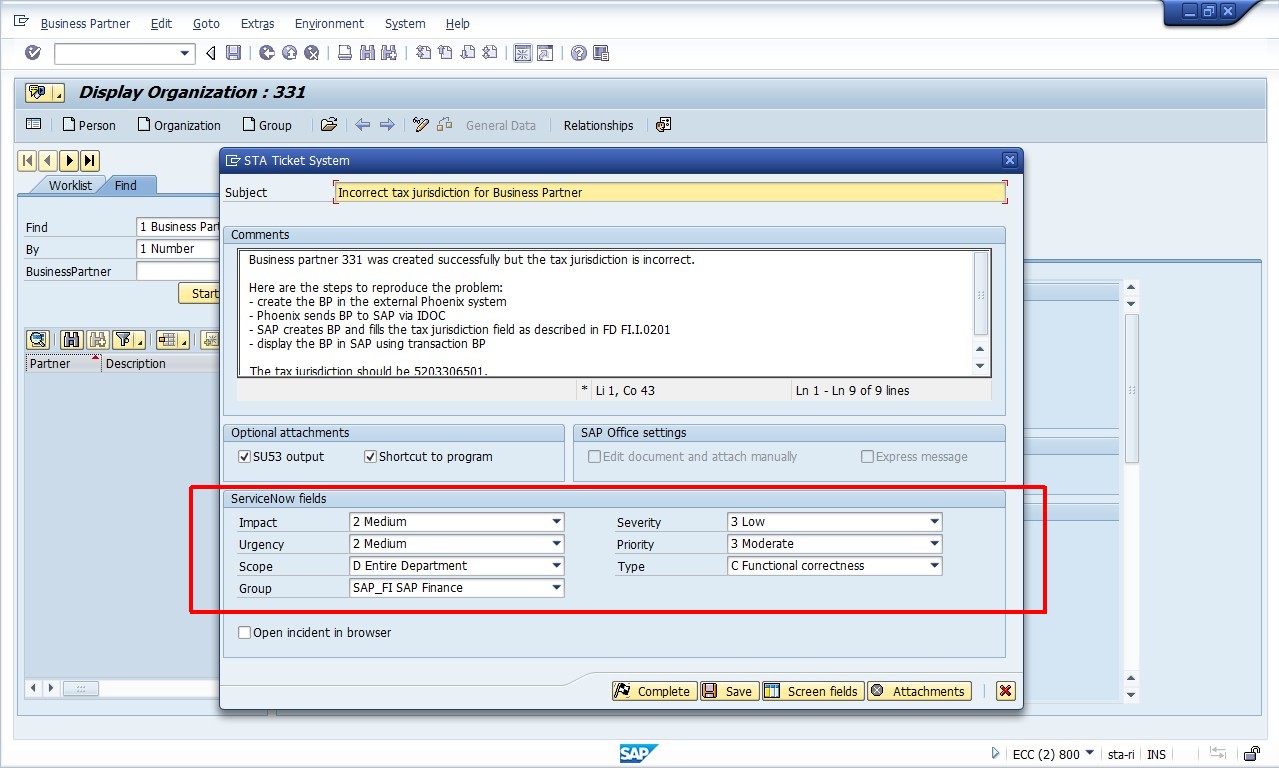Click the Subject input field
Viewport: 1279px width, 768px height.
point(670,192)
